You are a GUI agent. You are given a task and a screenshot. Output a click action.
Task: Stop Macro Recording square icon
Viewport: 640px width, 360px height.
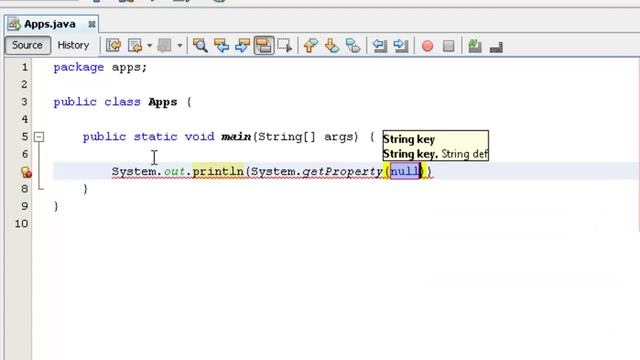pos(449,46)
